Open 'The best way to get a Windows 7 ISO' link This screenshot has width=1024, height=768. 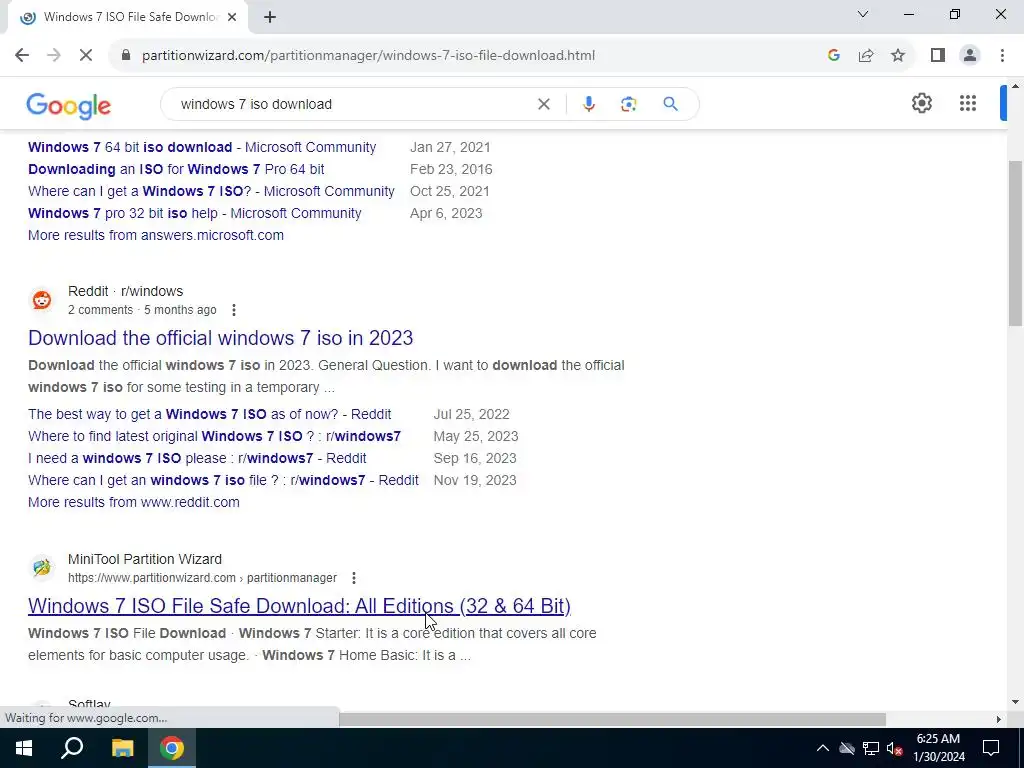(x=210, y=415)
